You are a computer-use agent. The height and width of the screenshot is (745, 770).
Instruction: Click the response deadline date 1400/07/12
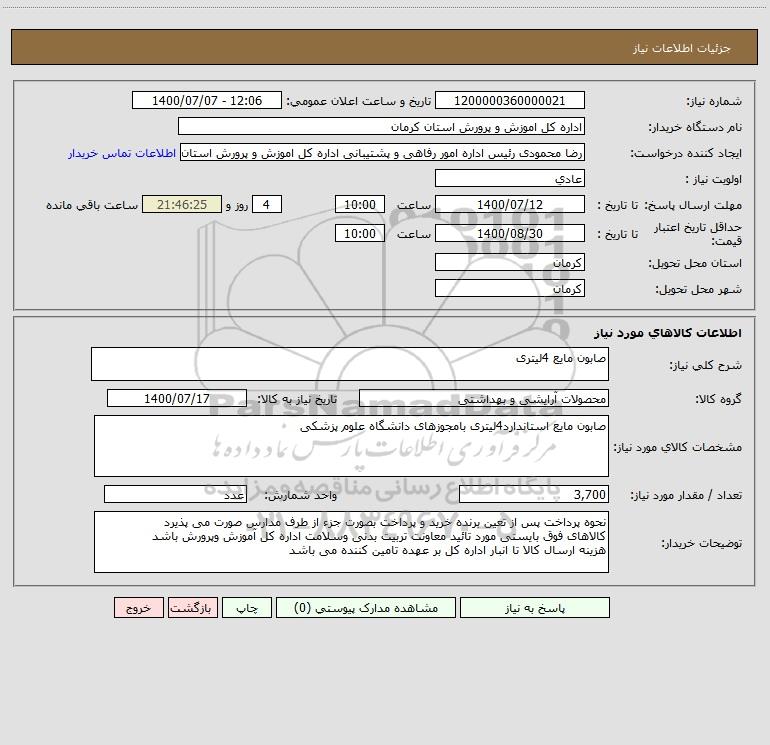coord(510,204)
